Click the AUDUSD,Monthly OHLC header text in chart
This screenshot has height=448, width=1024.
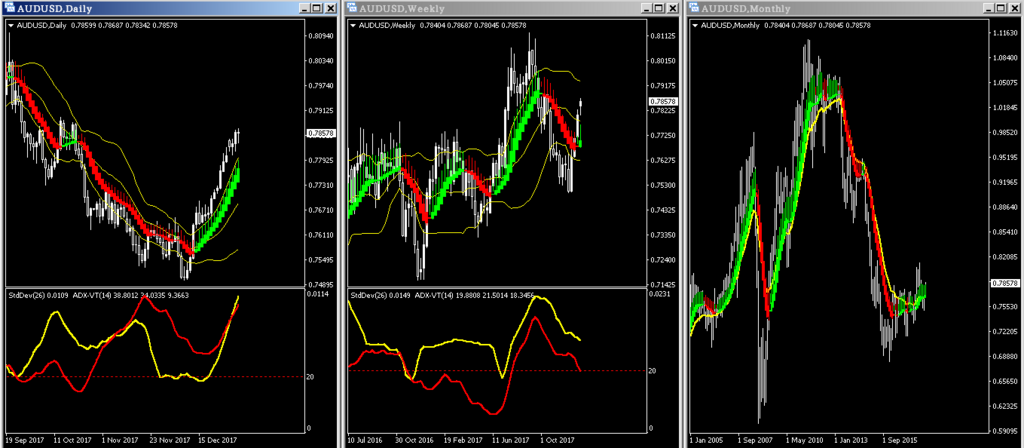[x=786, y=25]
